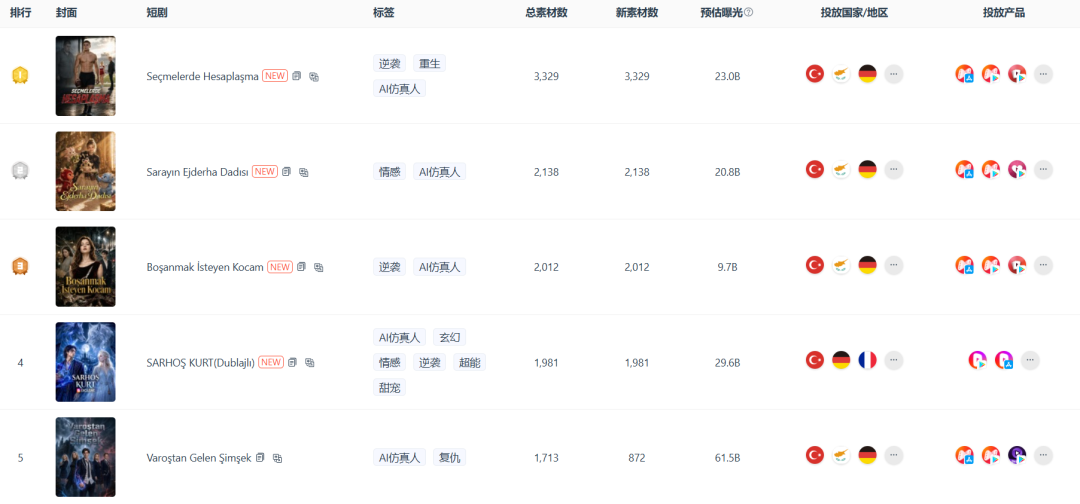Viewport: 1080px width, 504px height.
Task: Click translate icon next to SARHOŞ KURT(Dublajlı)
Action: coord(310,362)
